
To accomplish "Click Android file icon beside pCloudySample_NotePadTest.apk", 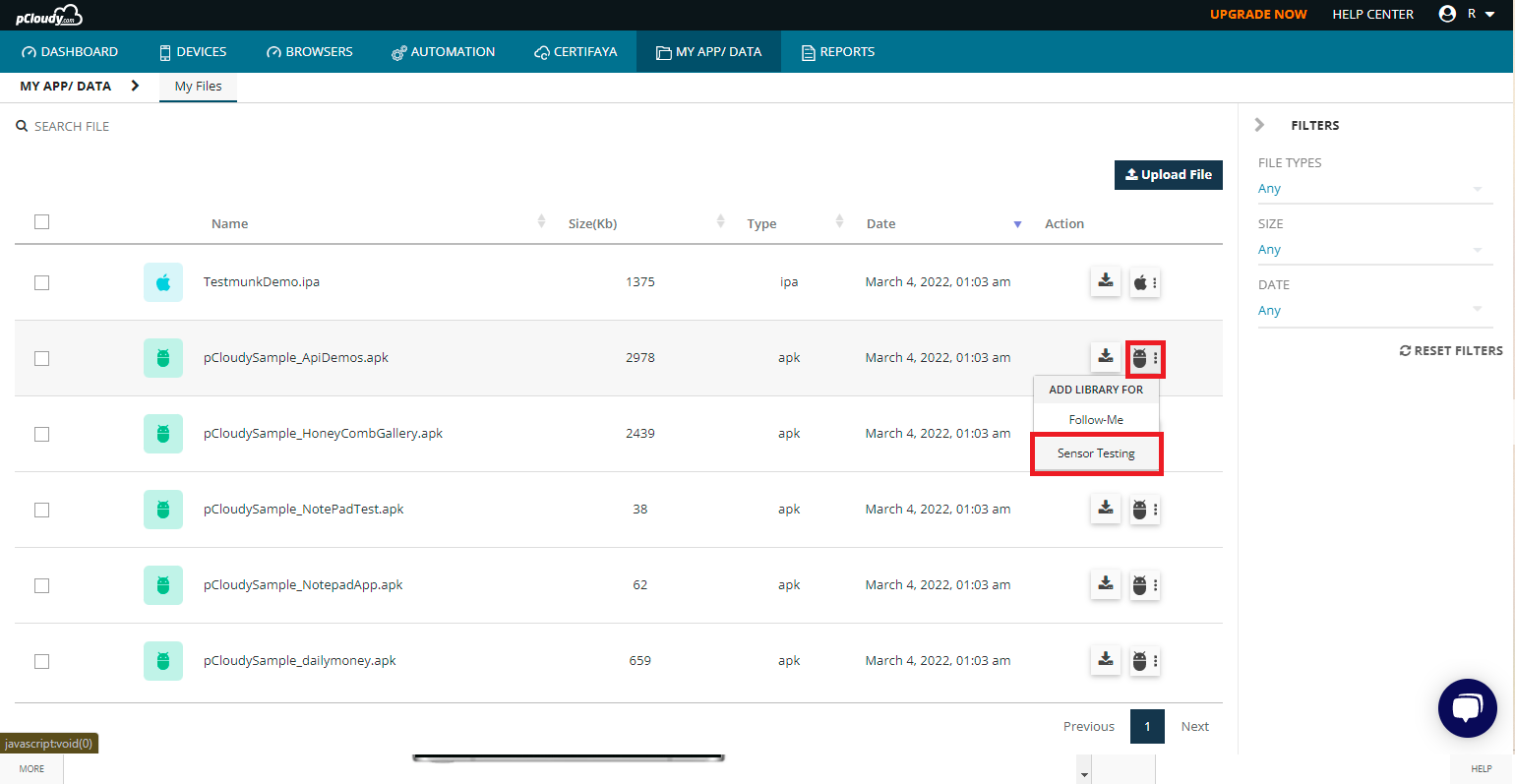I will click(x=163, y=510).
